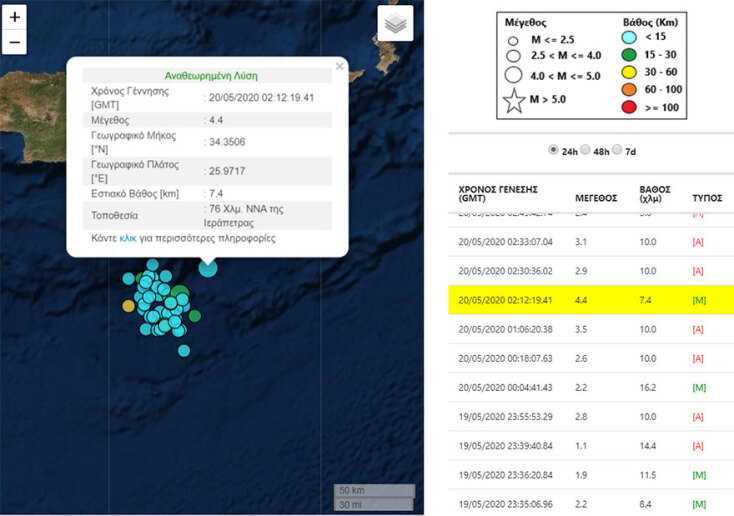734x516 pixels.
Task: Select the 48h time range radio
Action: [586, 150]
